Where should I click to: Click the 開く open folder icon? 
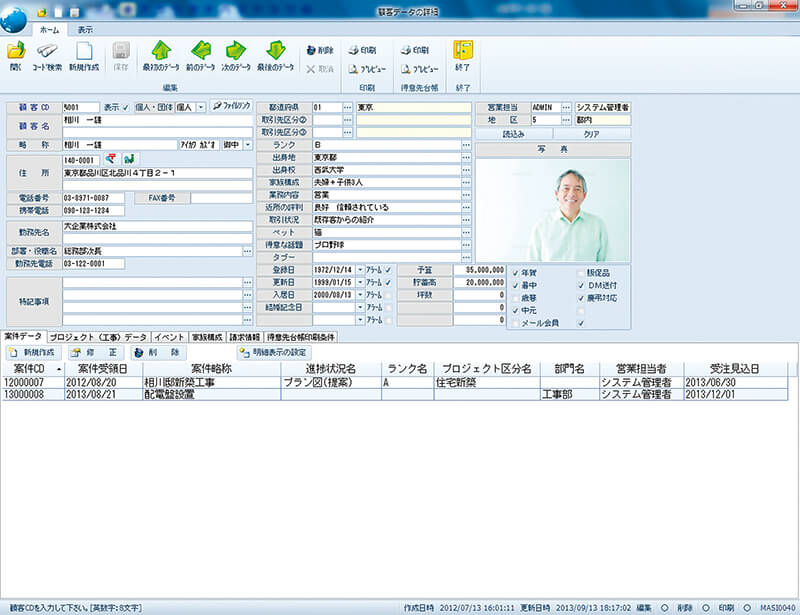coord(16,52)
